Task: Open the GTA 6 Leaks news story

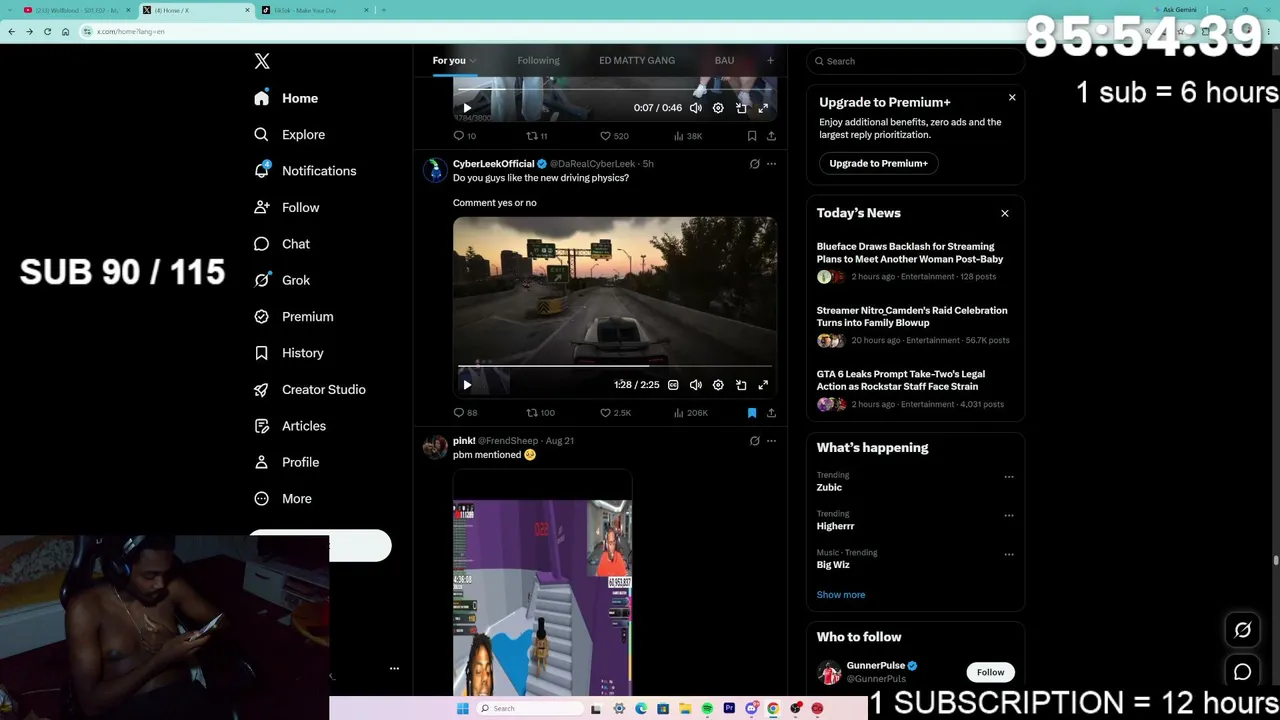Action: point(901,381)
